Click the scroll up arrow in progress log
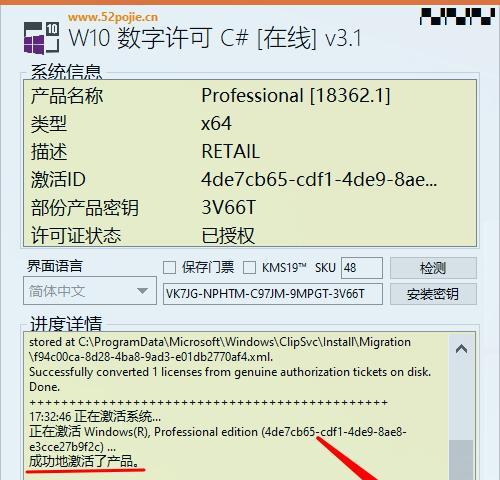The height and width of the screenshot is (480, 500). [461, 349]
